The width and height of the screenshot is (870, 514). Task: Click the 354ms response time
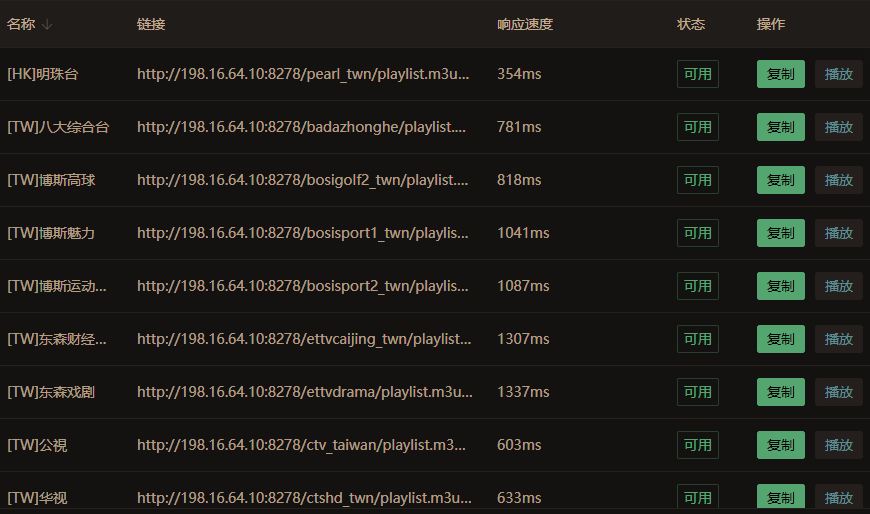519,74
